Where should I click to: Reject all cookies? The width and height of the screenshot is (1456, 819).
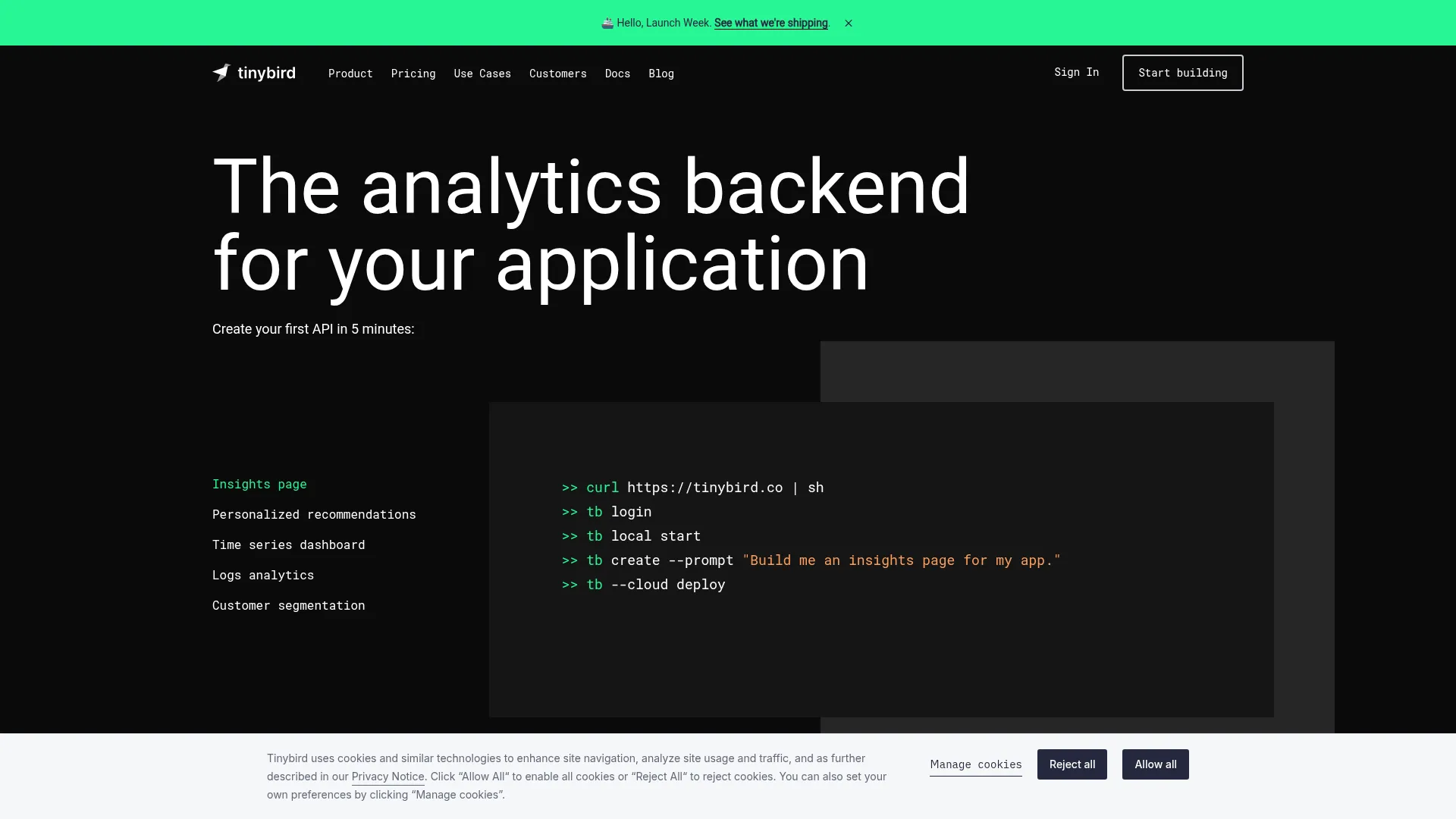(1072, 764)
